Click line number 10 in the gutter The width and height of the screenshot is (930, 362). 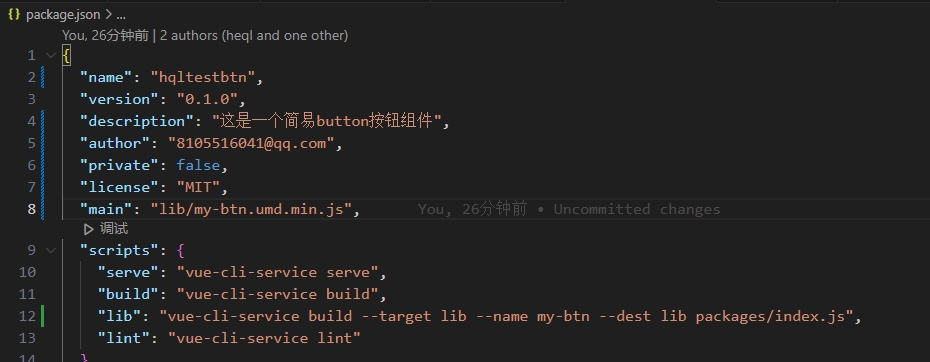27,272
